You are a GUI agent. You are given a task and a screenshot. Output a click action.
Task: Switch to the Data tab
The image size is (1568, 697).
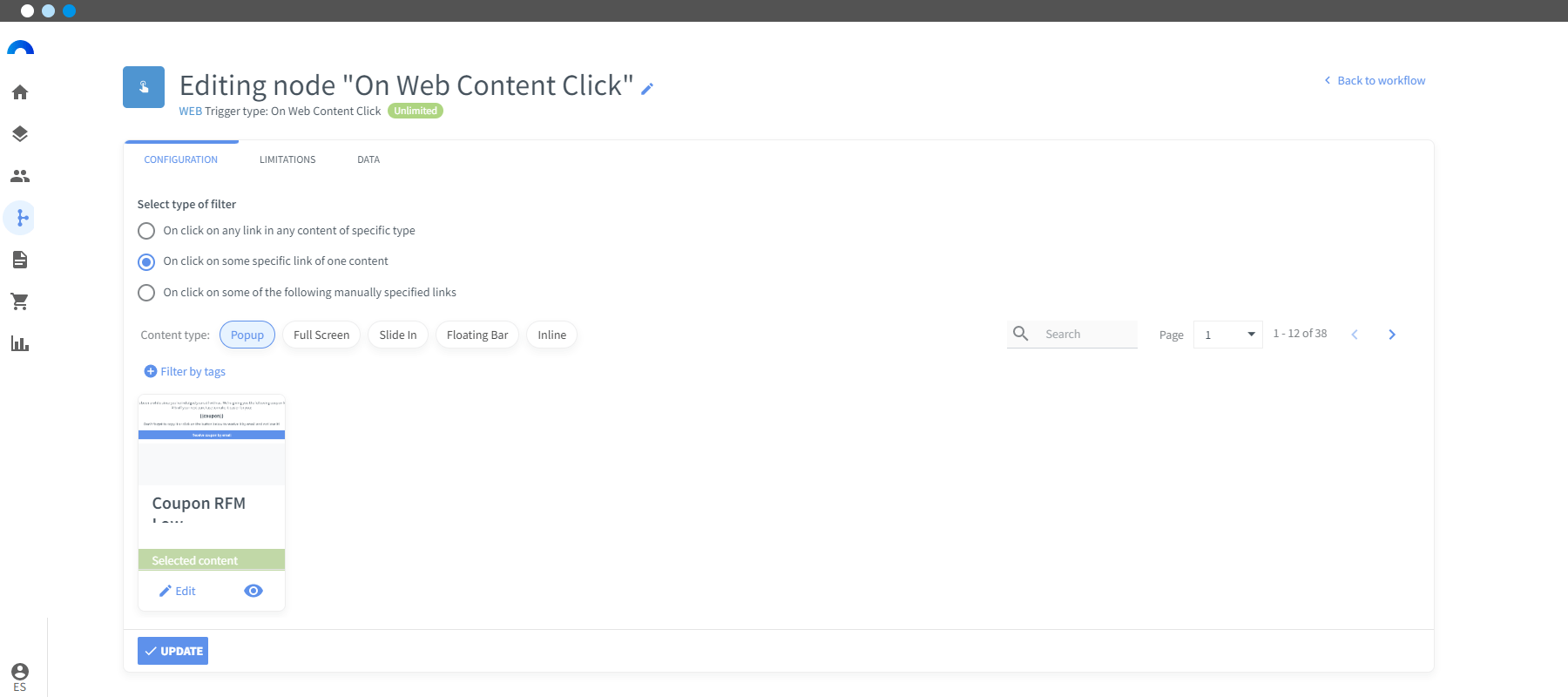pos(368,159)
